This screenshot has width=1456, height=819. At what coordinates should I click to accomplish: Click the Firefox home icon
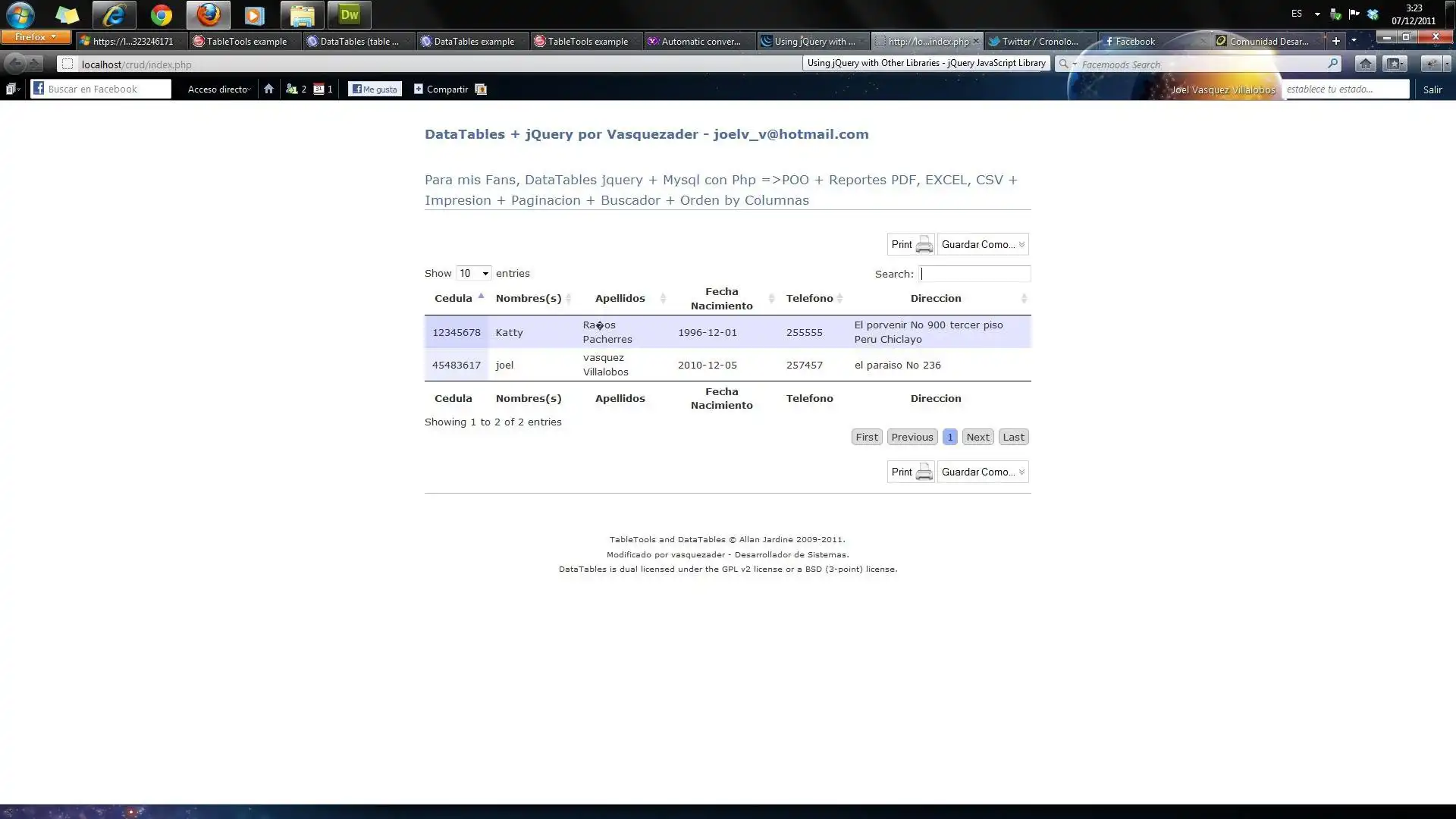pyautogui.click(x=1365, y=64)
